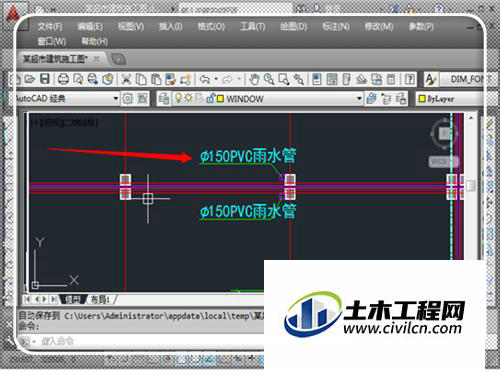Viewport: 500px width, 370px height.
Task: Select Match Properties brush icon
Action: pyautogui.click(x=171, y=79)
